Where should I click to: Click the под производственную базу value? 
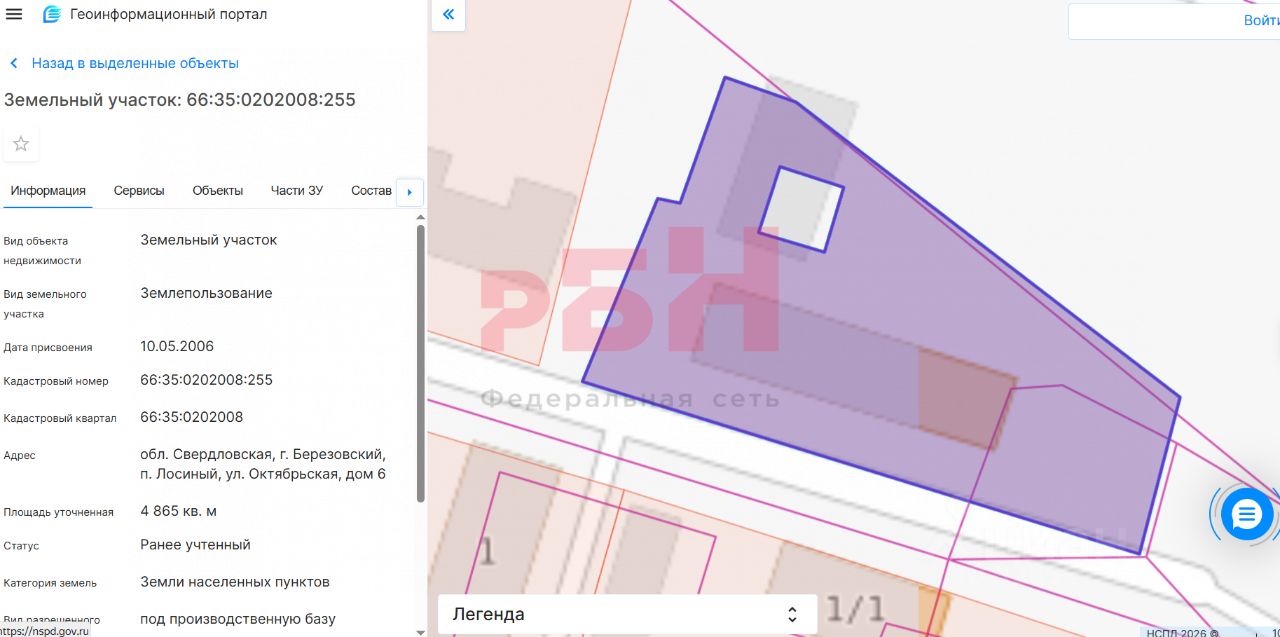238,619
